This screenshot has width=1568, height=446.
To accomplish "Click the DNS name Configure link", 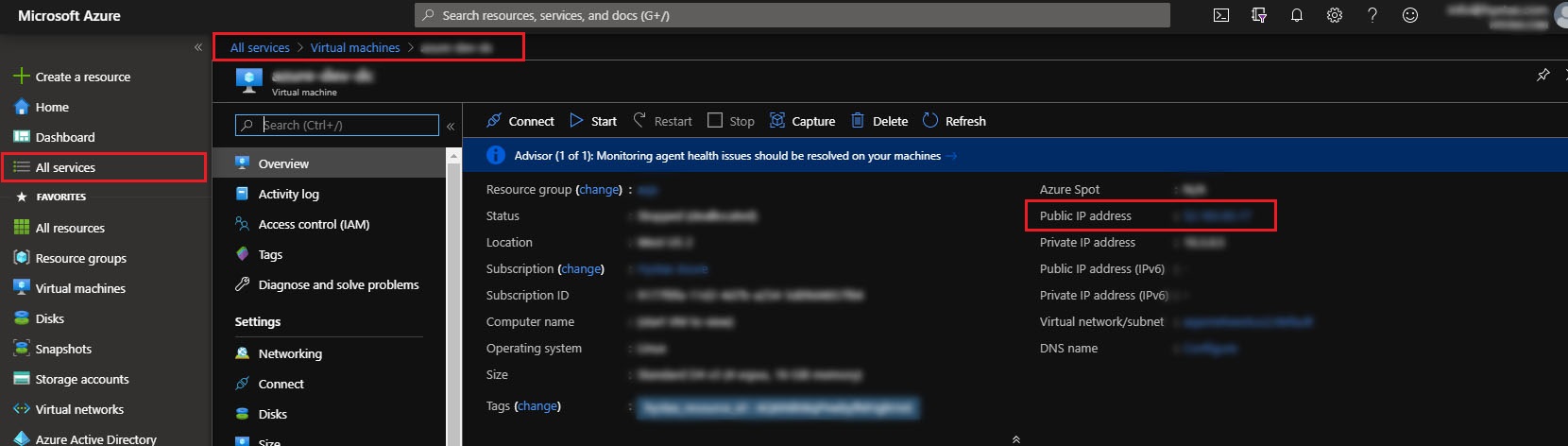I will click(1210, 348).
